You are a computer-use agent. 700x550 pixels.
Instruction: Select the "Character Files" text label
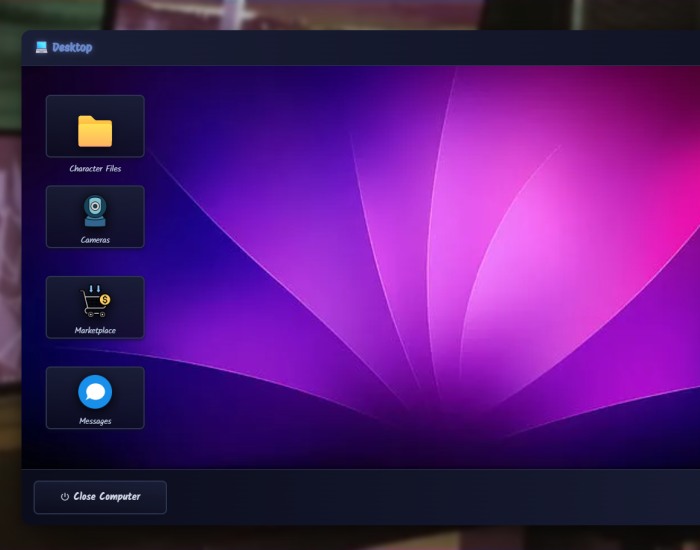pyautogui.click(x=95, y=169)
